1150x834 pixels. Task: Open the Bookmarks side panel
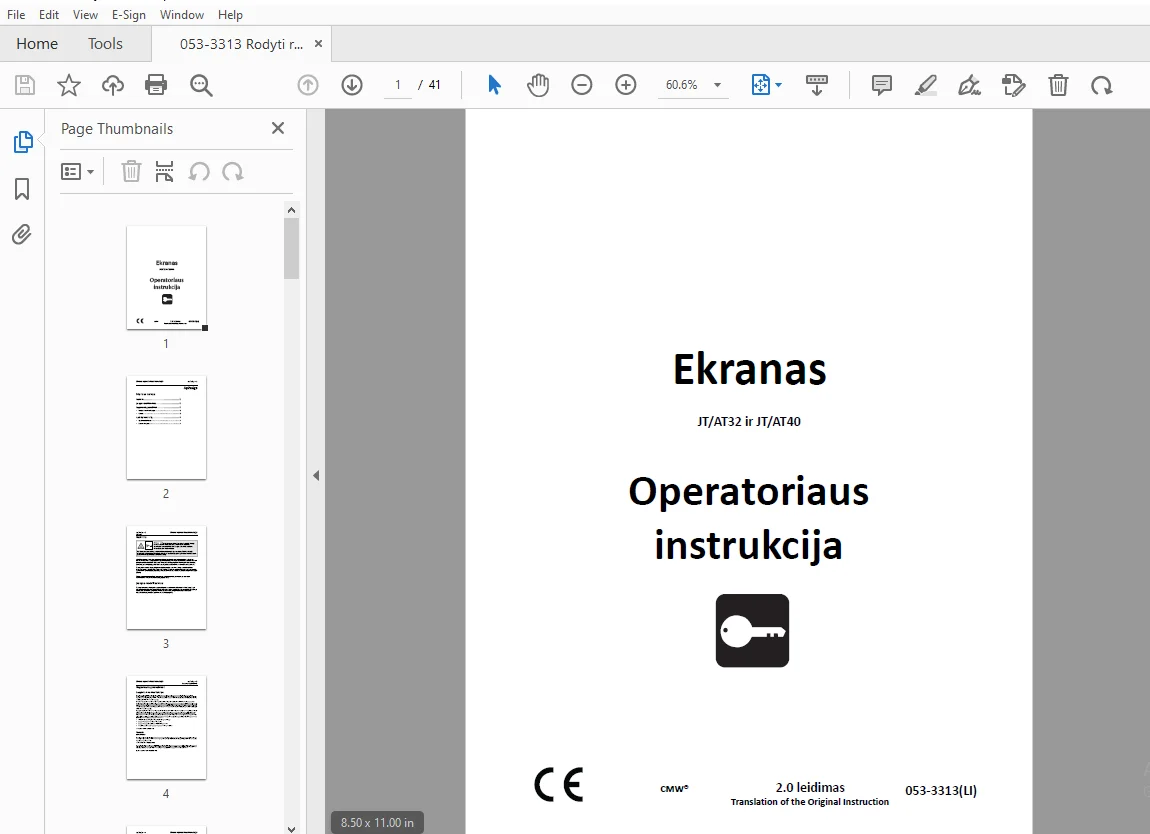point(22,189)
